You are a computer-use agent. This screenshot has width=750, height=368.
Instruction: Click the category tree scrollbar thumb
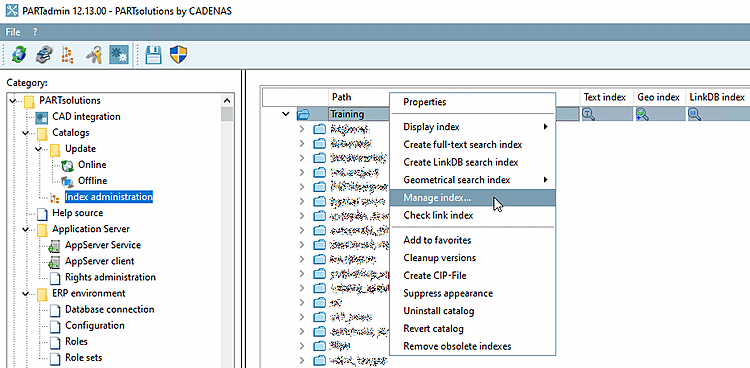coord(227,114)
